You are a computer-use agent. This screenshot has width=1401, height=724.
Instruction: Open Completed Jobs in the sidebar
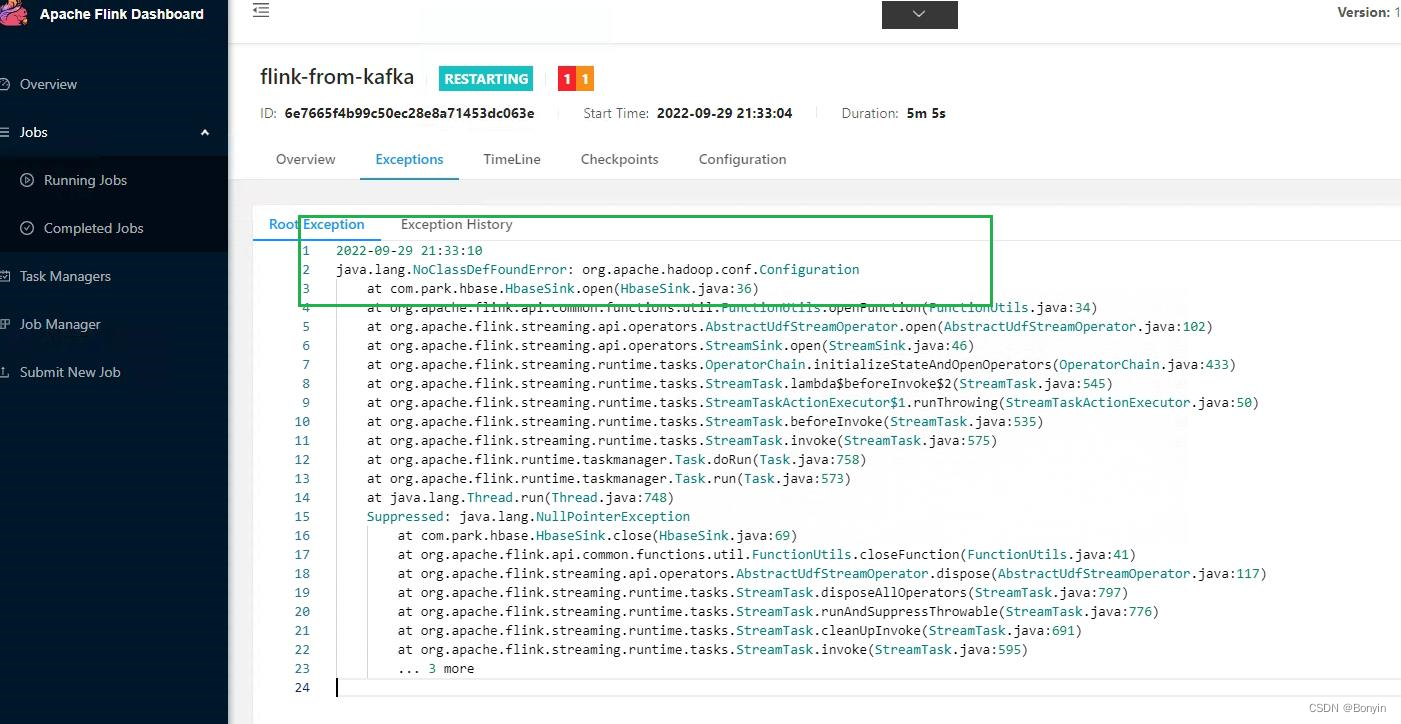pos(94,228)
